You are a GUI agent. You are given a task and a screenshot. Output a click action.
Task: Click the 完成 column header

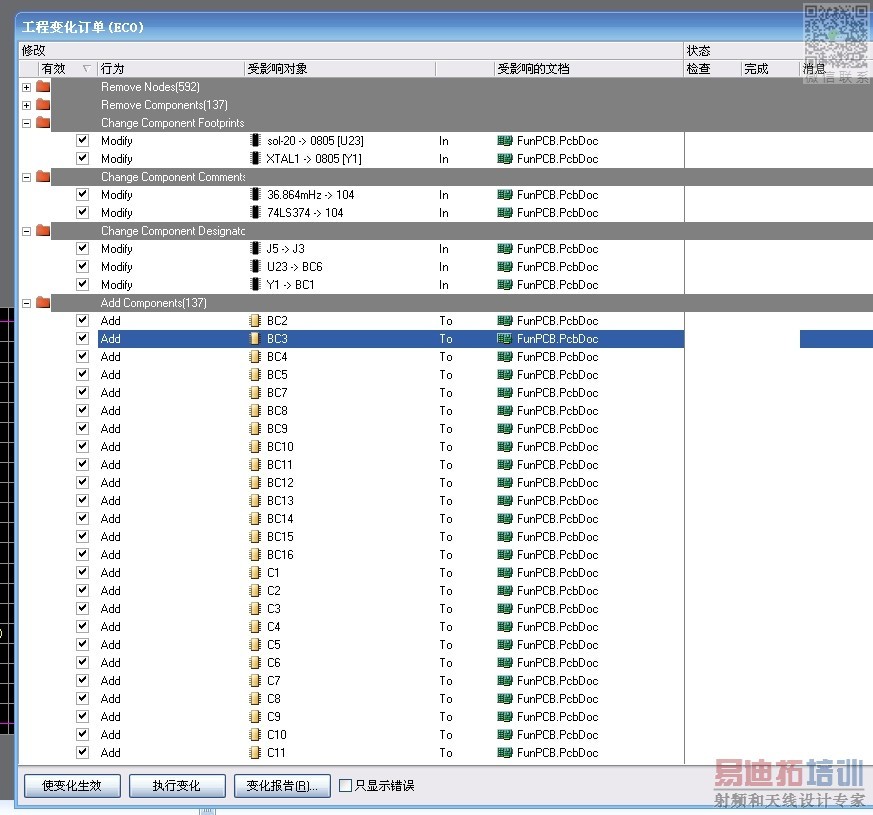tap(771, 68)
